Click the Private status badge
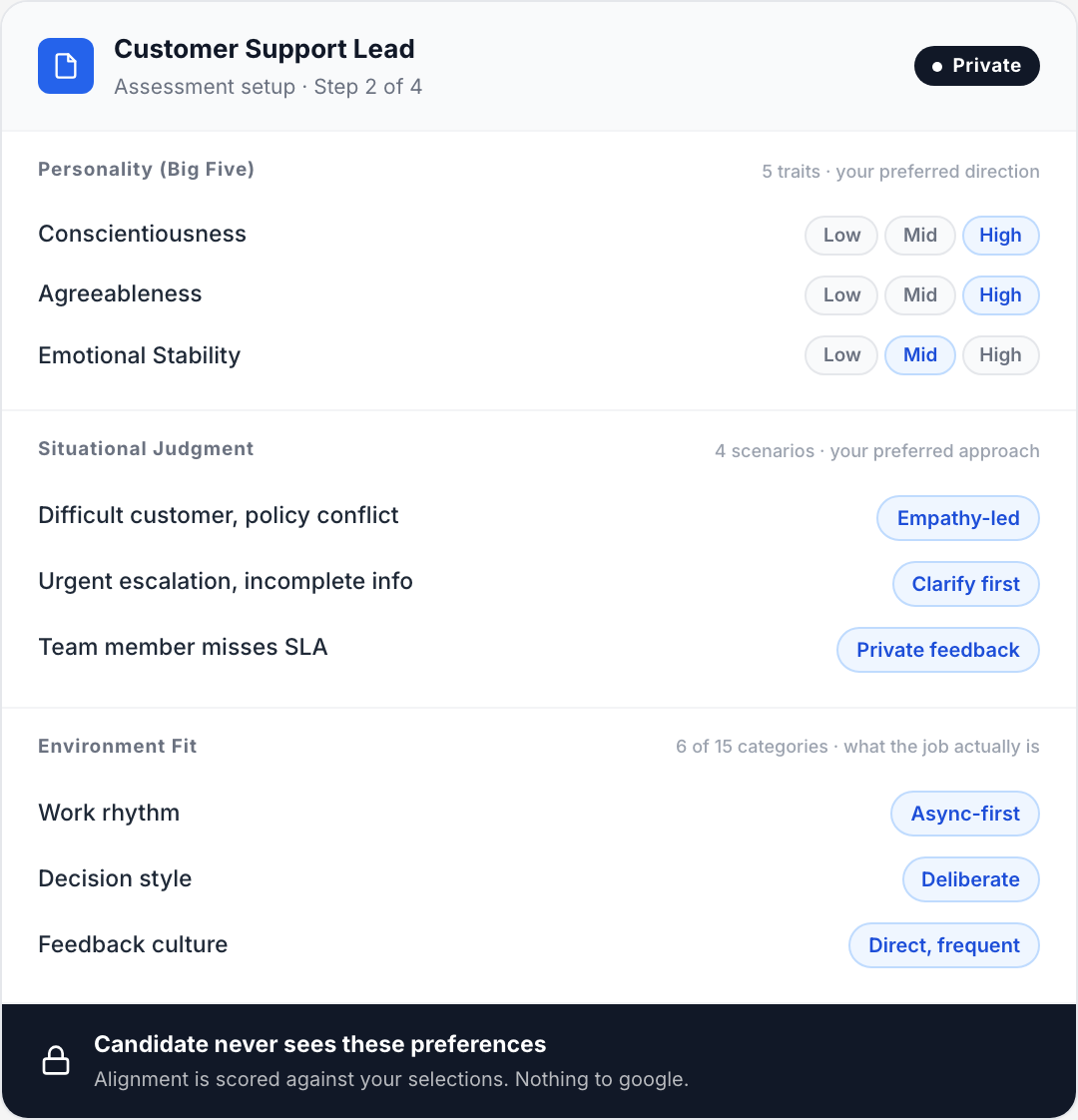The image size is (1078, 1120). [976, 65]
